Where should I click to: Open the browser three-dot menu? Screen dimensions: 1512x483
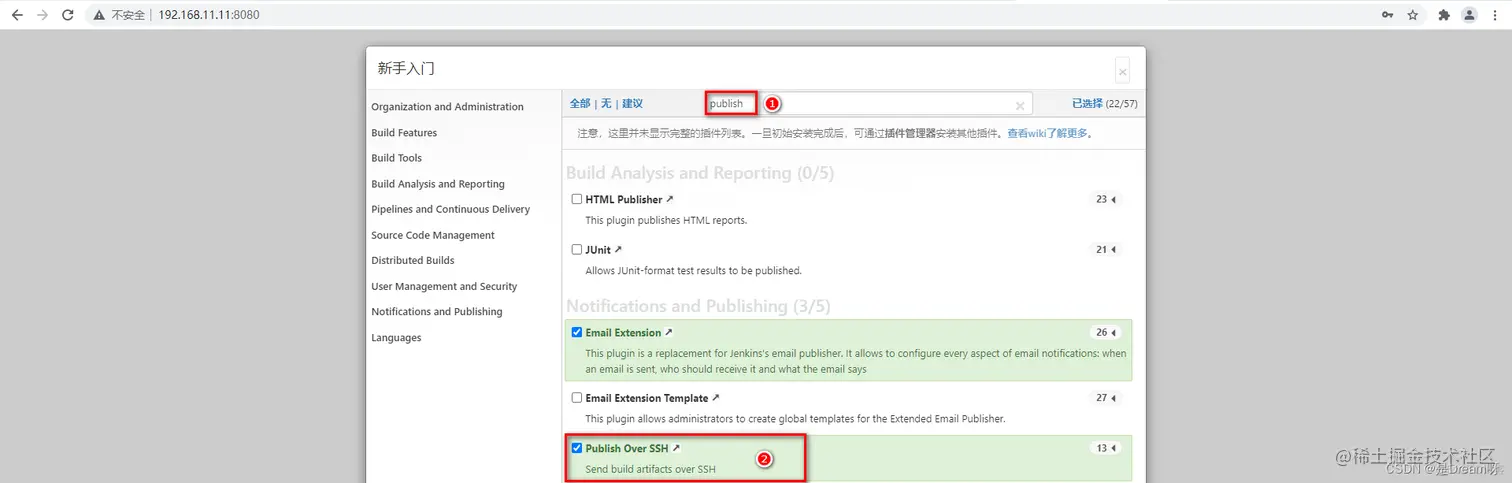click(1493, 15)
